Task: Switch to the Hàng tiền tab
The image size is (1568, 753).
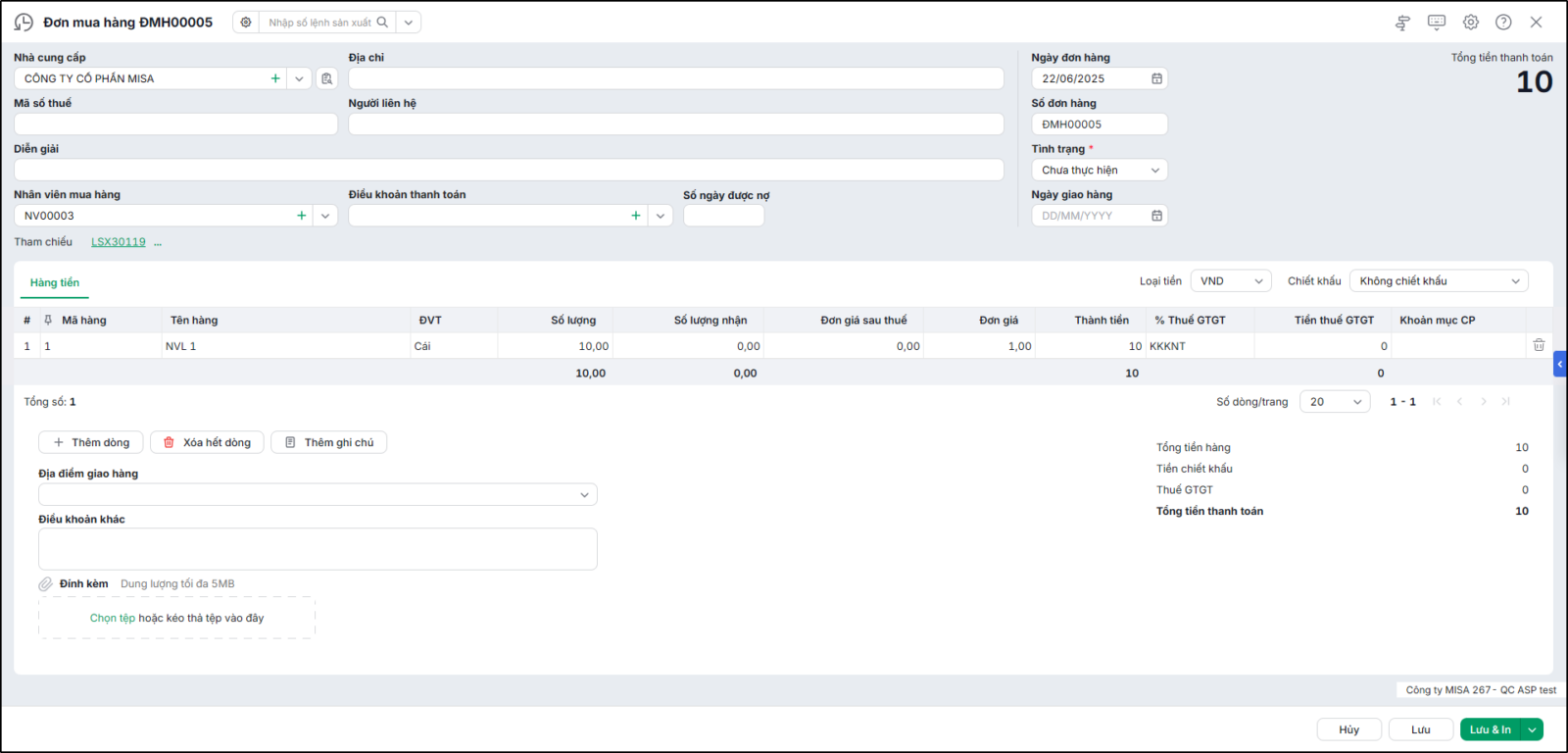Action: pos(55,282)
